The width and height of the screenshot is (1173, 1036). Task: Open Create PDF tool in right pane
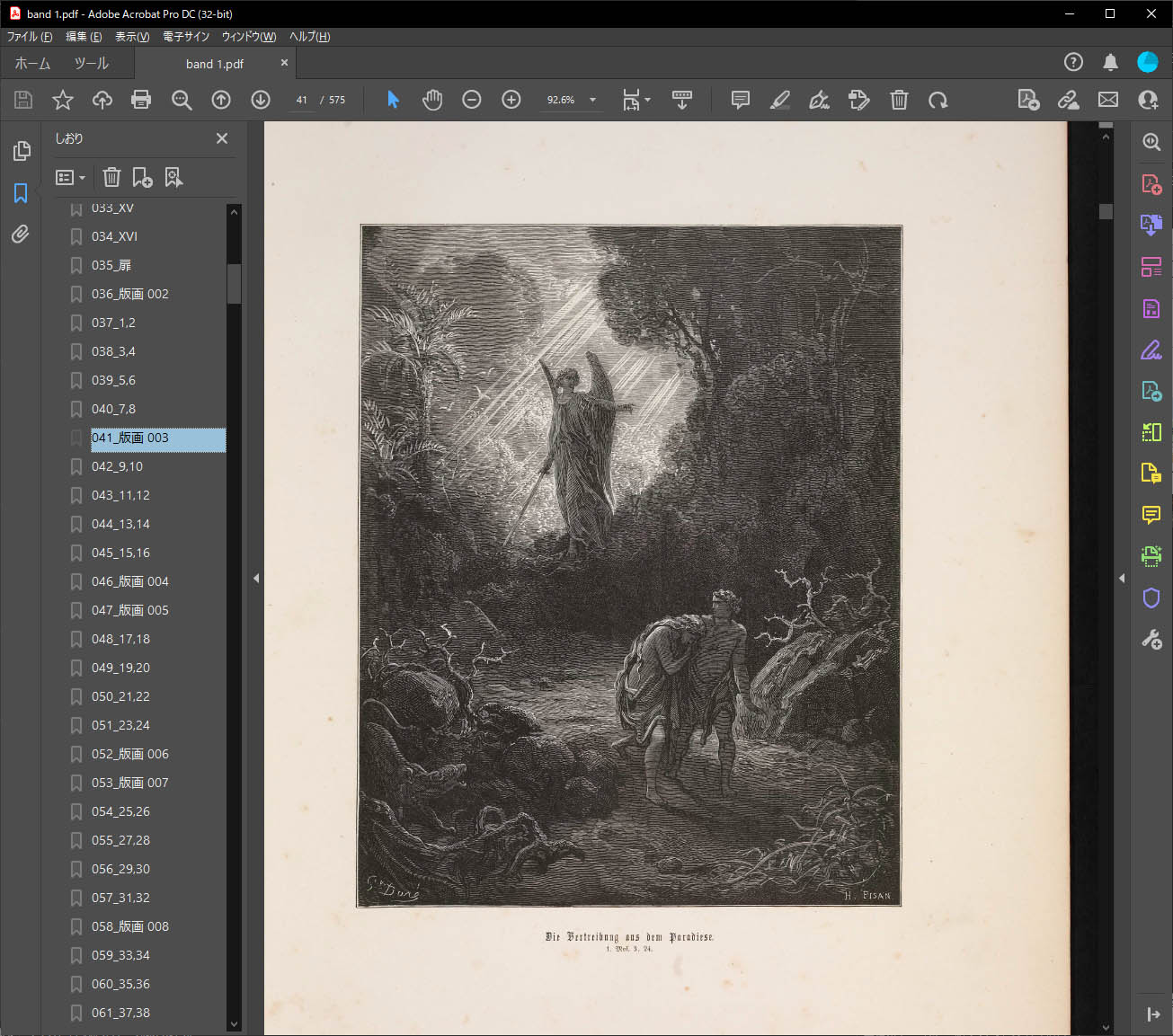click(1151, 184)
